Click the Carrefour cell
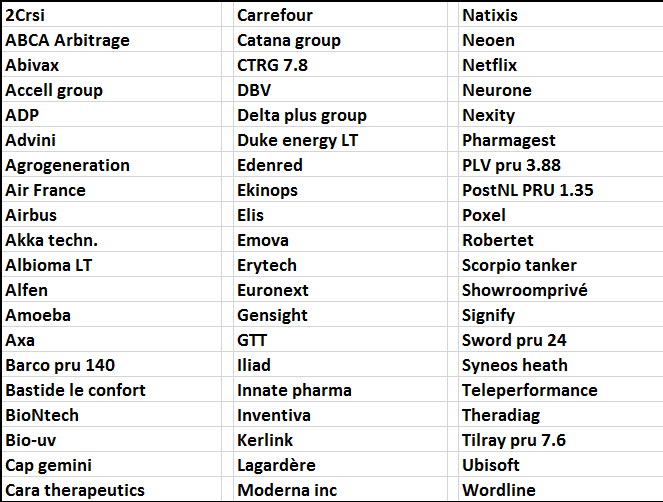Image resolution: width=663 pixels, height=502 pixels. [340, 15]
